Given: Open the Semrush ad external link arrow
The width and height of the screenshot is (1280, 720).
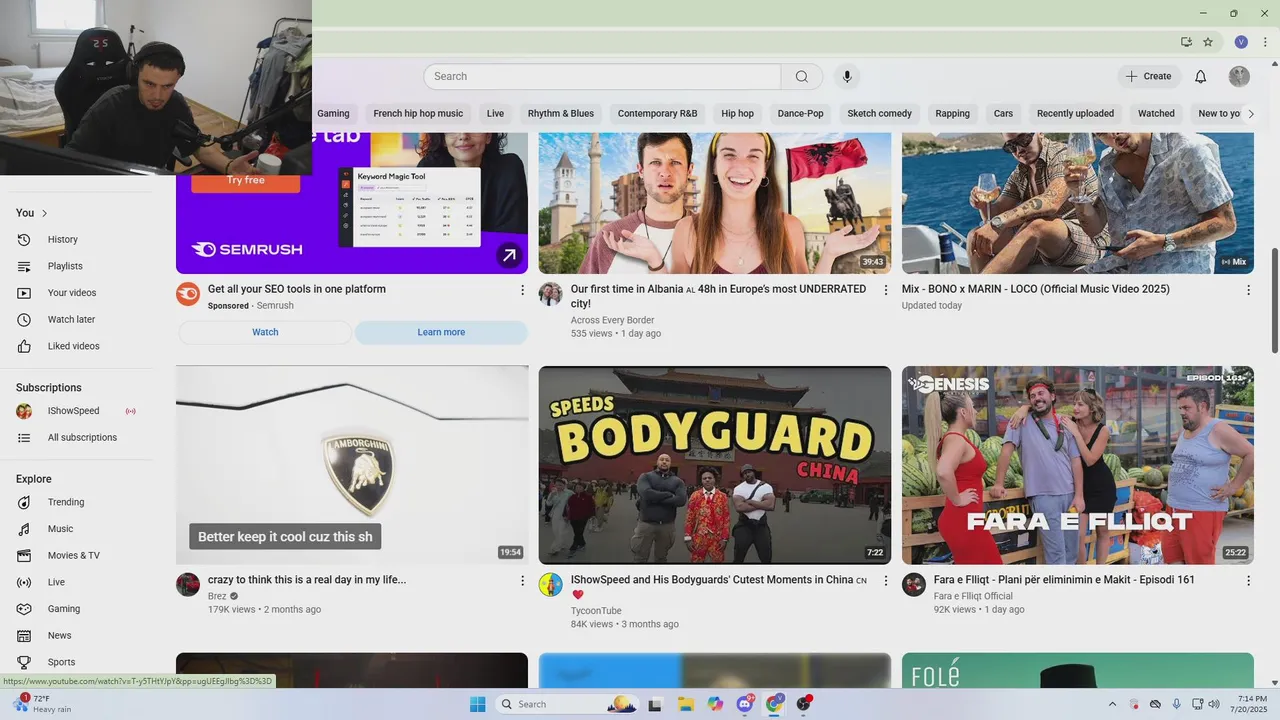Looking at the screenshot, I should click(x=509, y=256).
